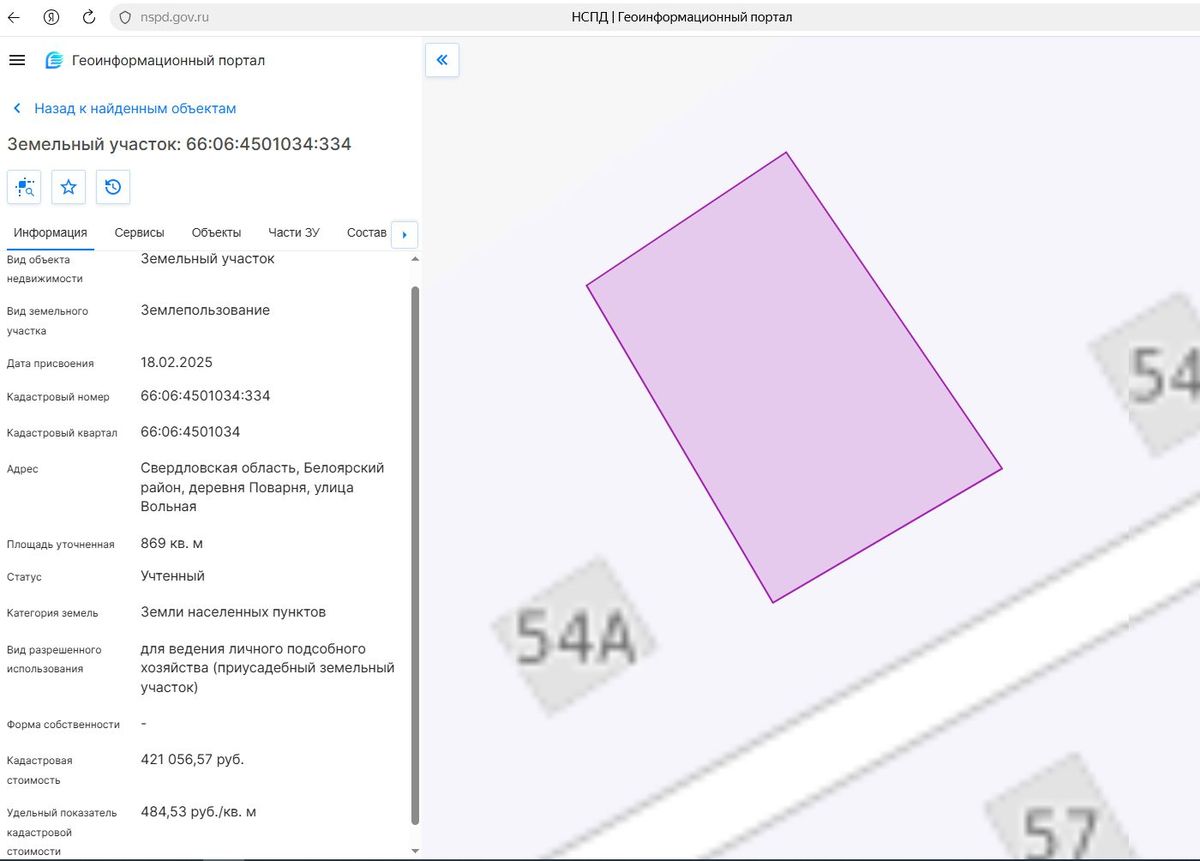Click the Назад к найденным объектам link

pos(135,108)
